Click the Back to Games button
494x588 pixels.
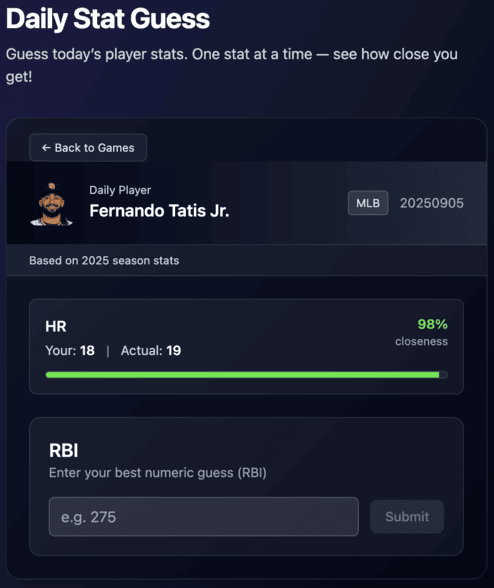(88, 148)
